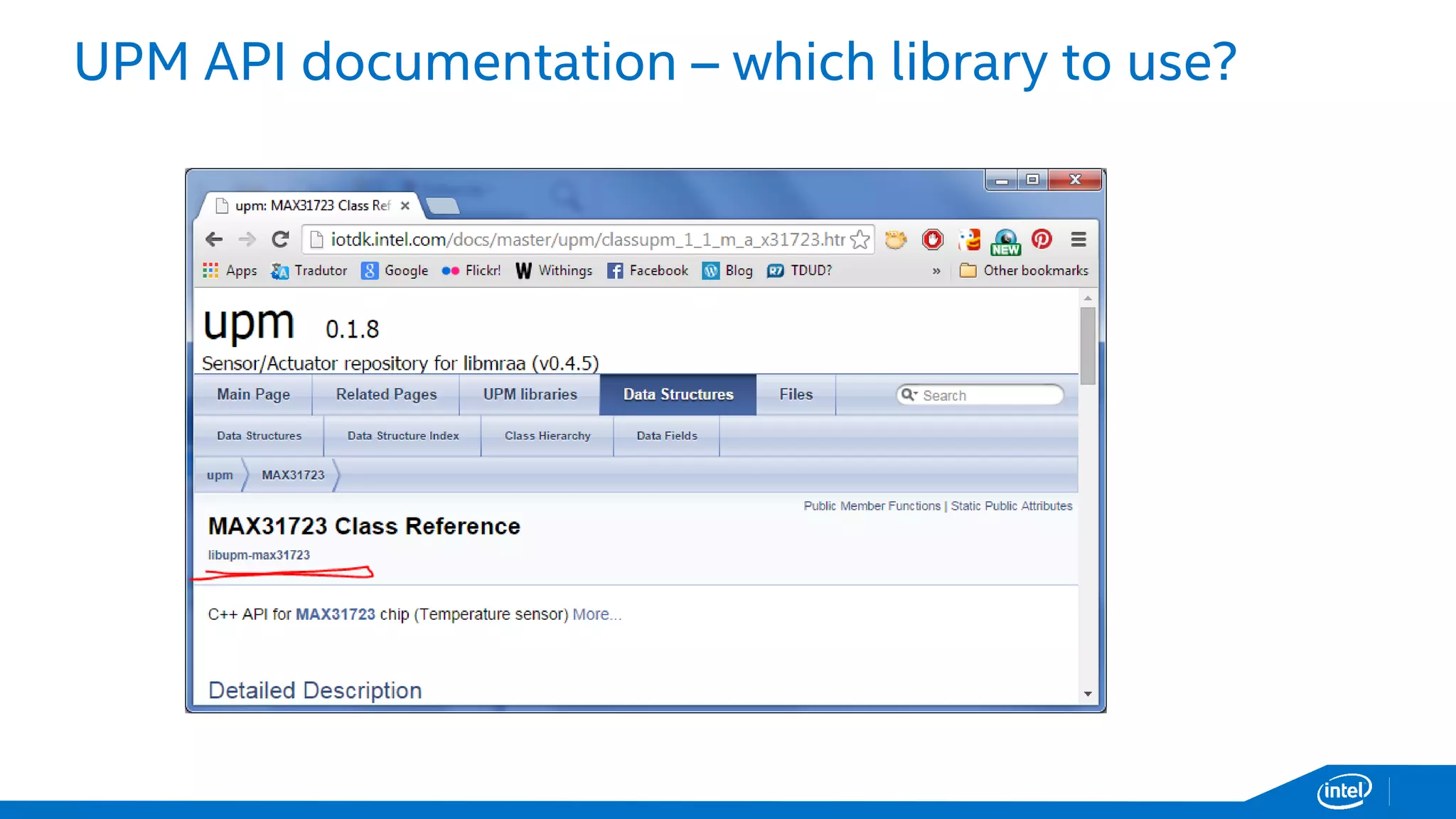This screenshot has width=1456, height=819.
Task: Click the reload page icon
Action: coord(280,240)
